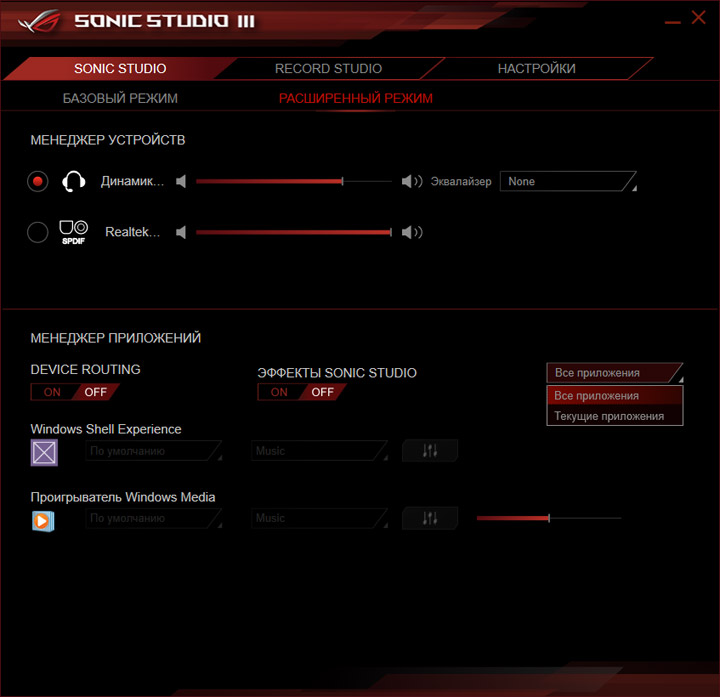
Task: Click the МЕНЕДЖЕР ПРИЛОЖЕНИЙ heading
Action: click(116, 338)
